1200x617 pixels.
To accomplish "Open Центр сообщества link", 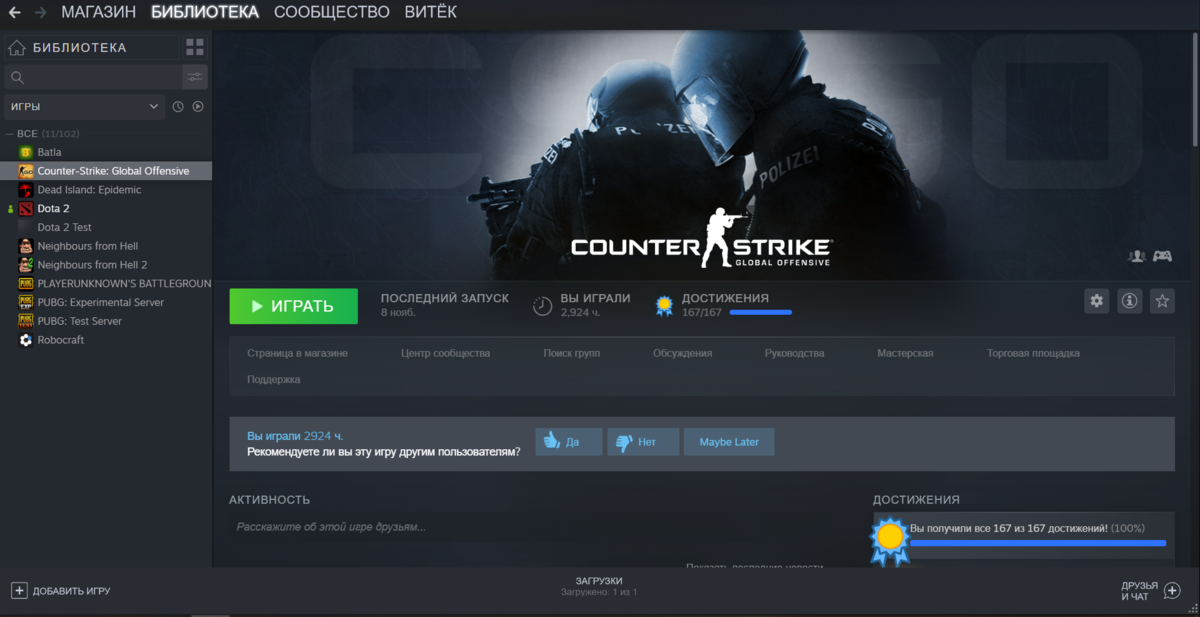I will pos(445,353).
